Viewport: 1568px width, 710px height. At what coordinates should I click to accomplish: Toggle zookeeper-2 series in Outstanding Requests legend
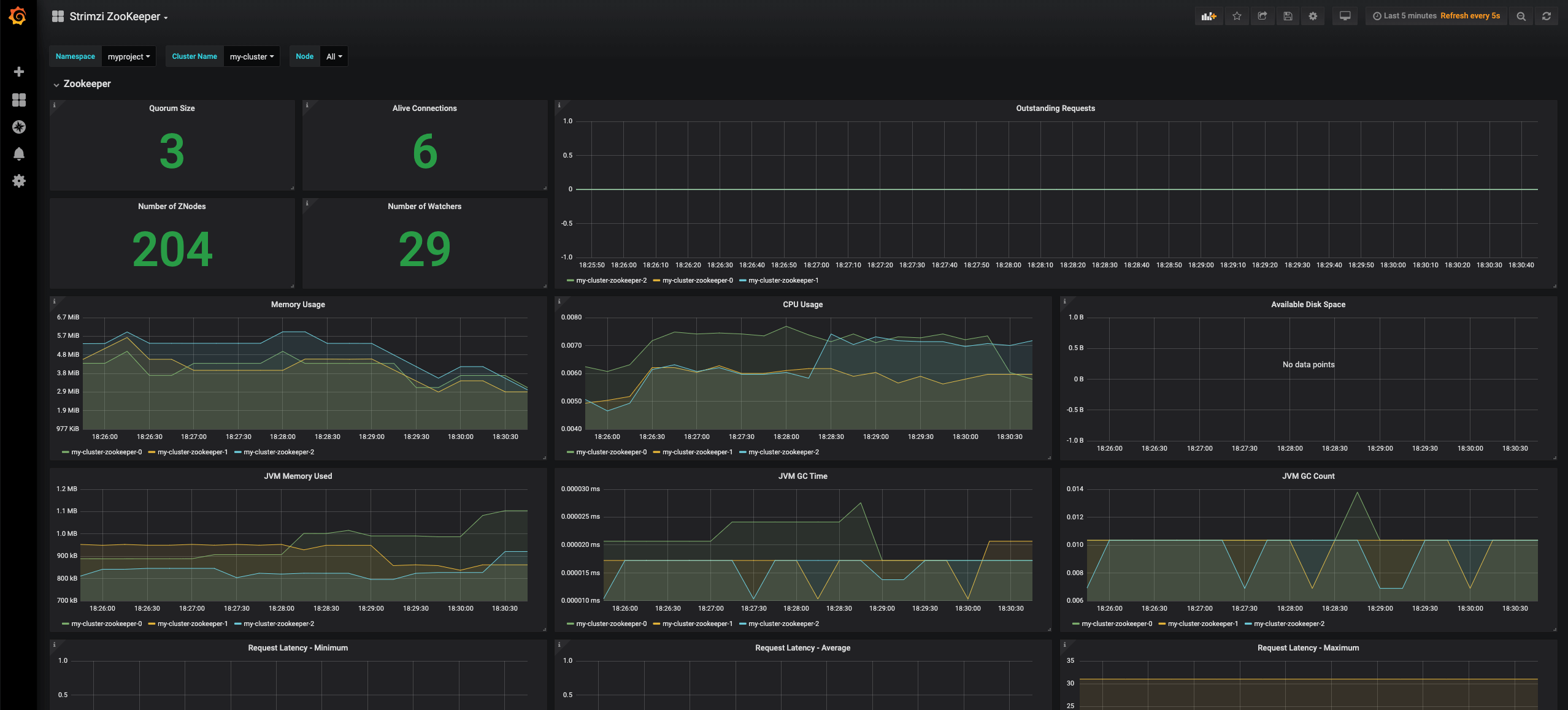611,280
